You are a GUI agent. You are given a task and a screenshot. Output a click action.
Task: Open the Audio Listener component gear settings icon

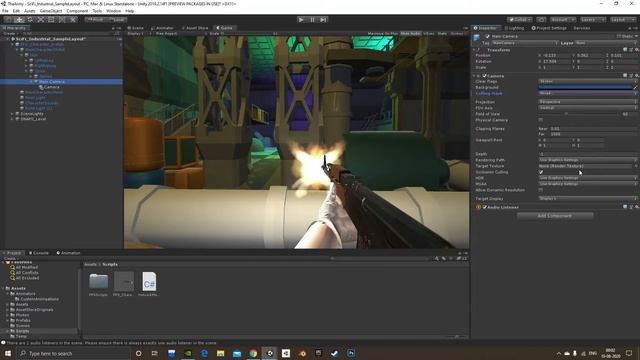click(636, 207)
